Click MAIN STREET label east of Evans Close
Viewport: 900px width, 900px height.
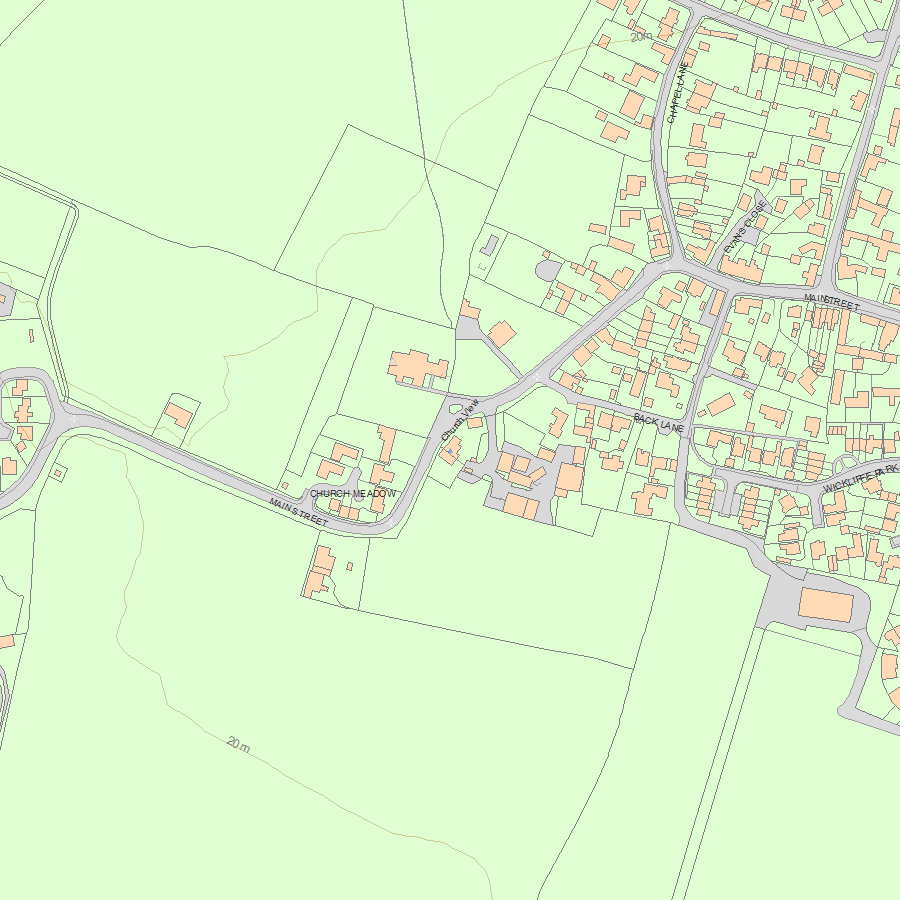(832, 302)
